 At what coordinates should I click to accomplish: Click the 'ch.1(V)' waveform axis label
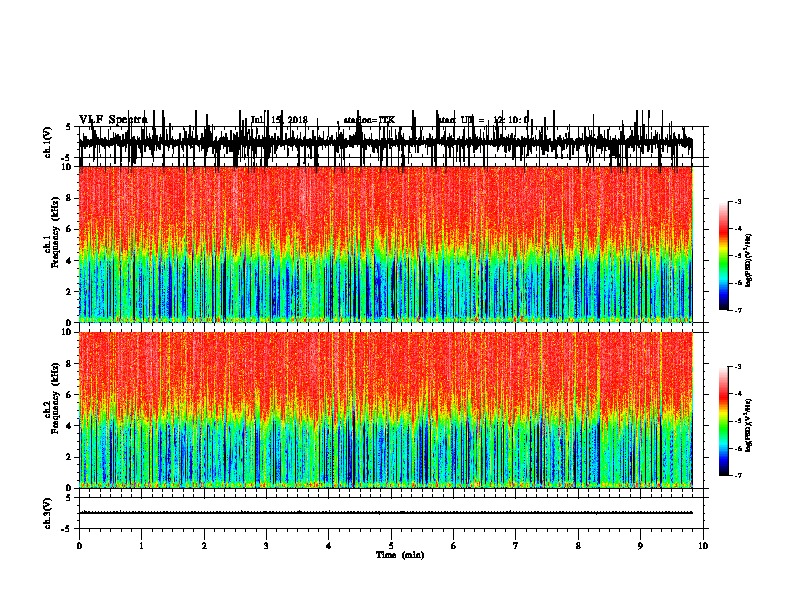pyautogui.click(x=47, y=142)
